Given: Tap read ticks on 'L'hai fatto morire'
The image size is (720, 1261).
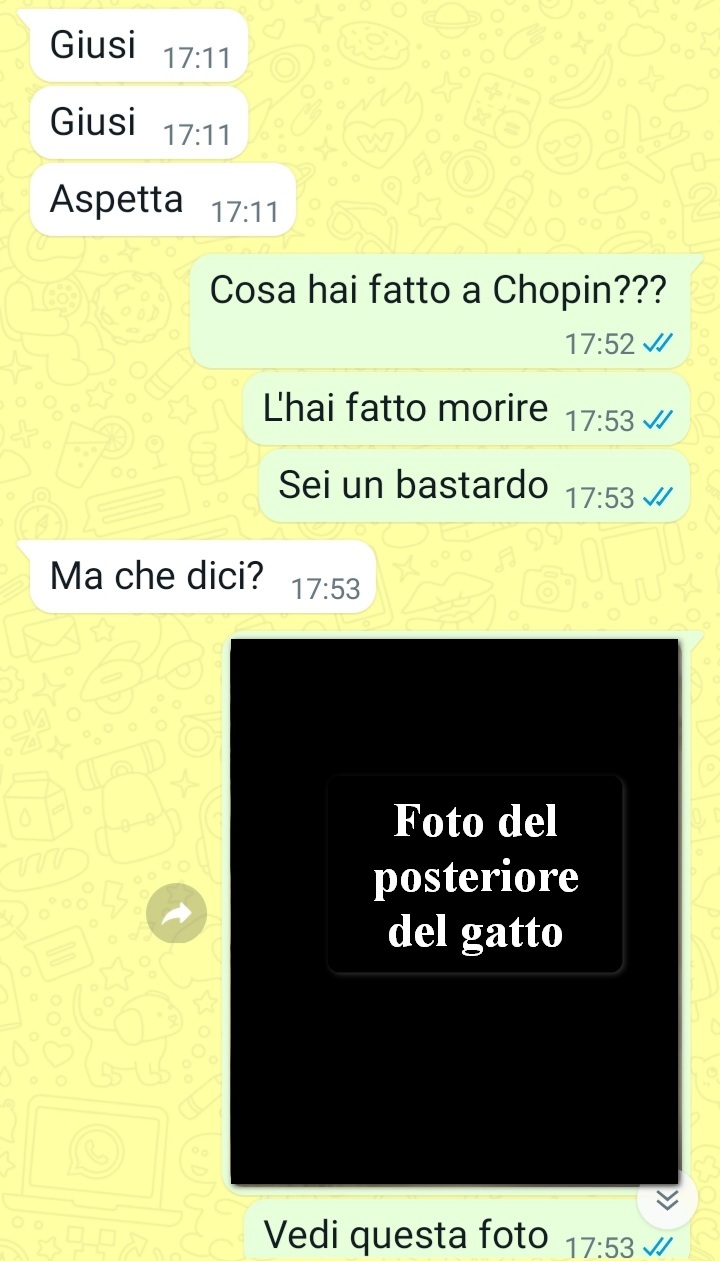Looking at the screenshot, I should click(656, 421).
